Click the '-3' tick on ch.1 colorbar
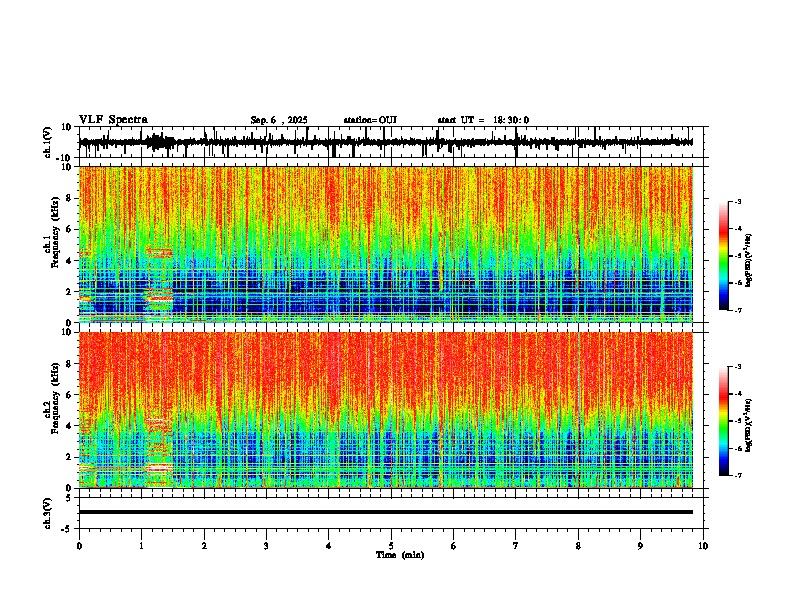The height and width of the screenshot is (612, 792). (x=737, y=201)
